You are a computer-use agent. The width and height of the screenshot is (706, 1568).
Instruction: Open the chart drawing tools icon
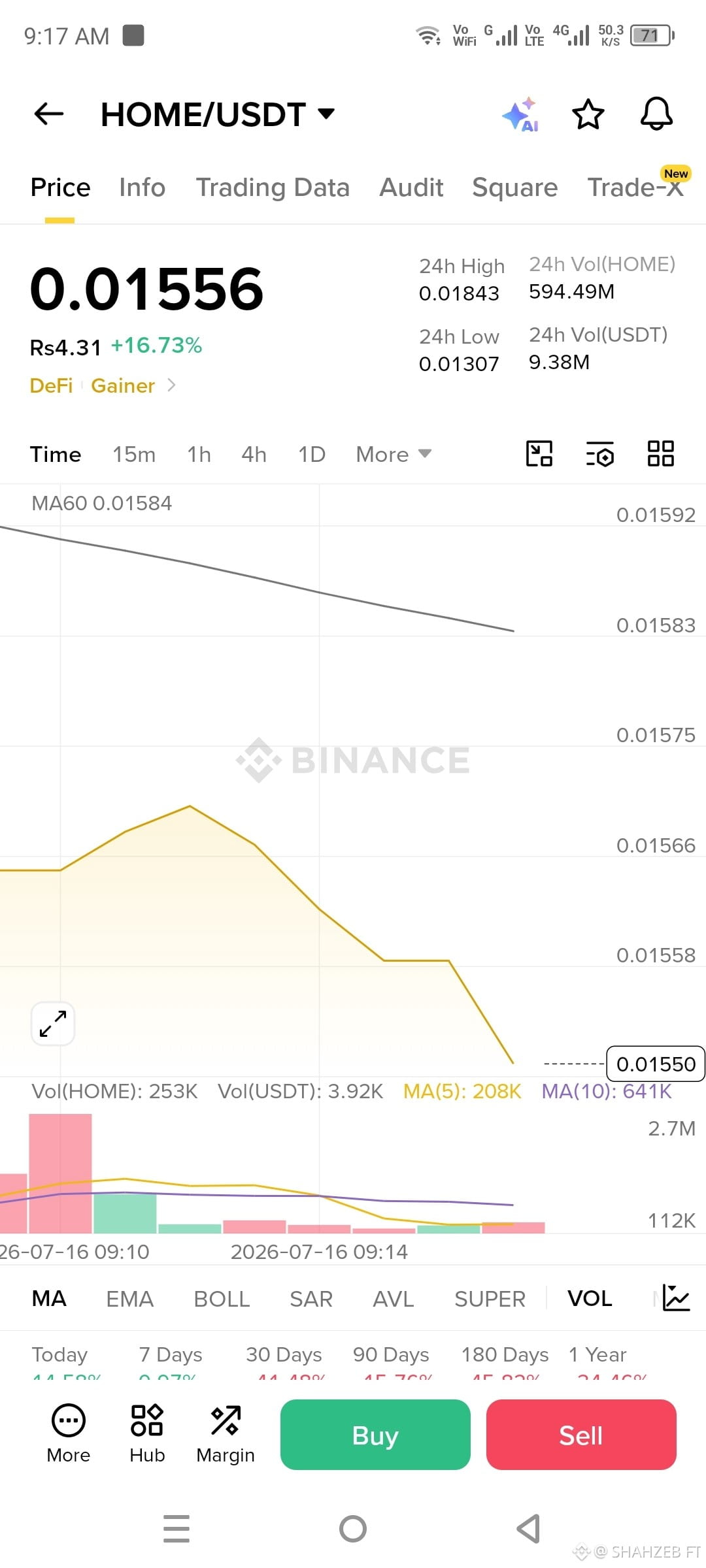coord(539,453)
